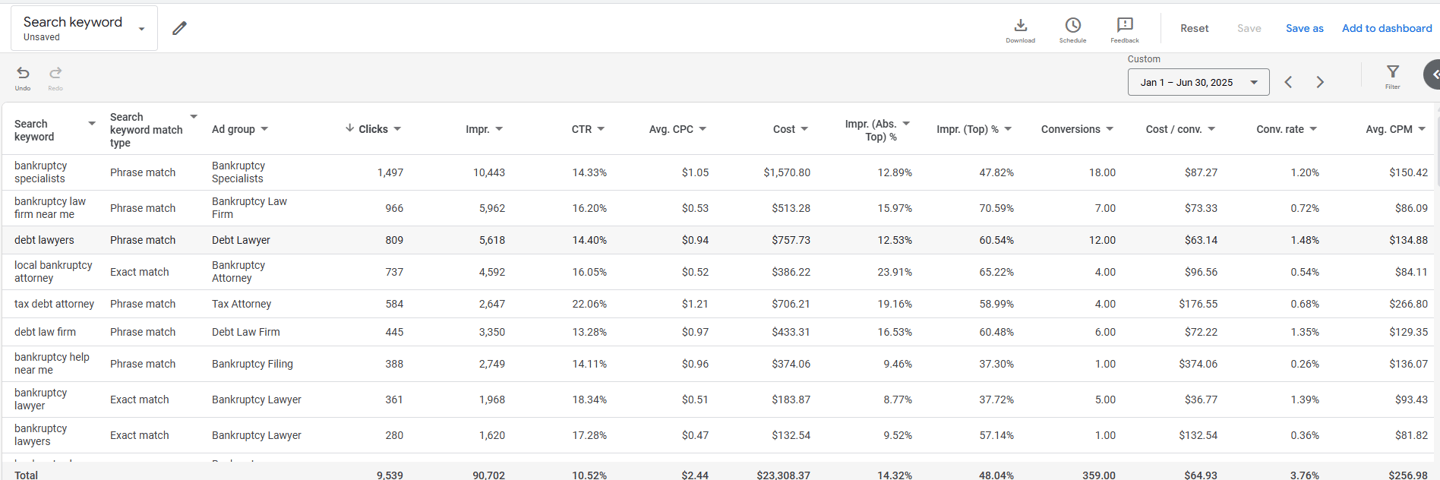Open the Feedback dialog
The height and width of the screenshot is (480, 1440).
point(1124,29)
